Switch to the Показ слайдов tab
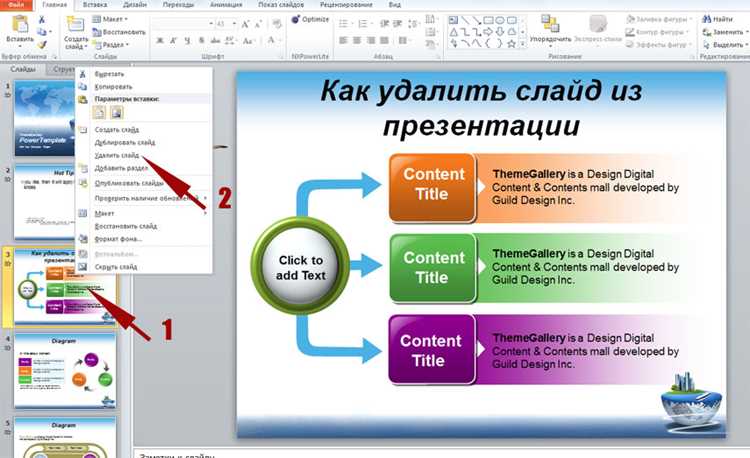The width and height of the screenshot is (750, 458). tap(281, 5)
